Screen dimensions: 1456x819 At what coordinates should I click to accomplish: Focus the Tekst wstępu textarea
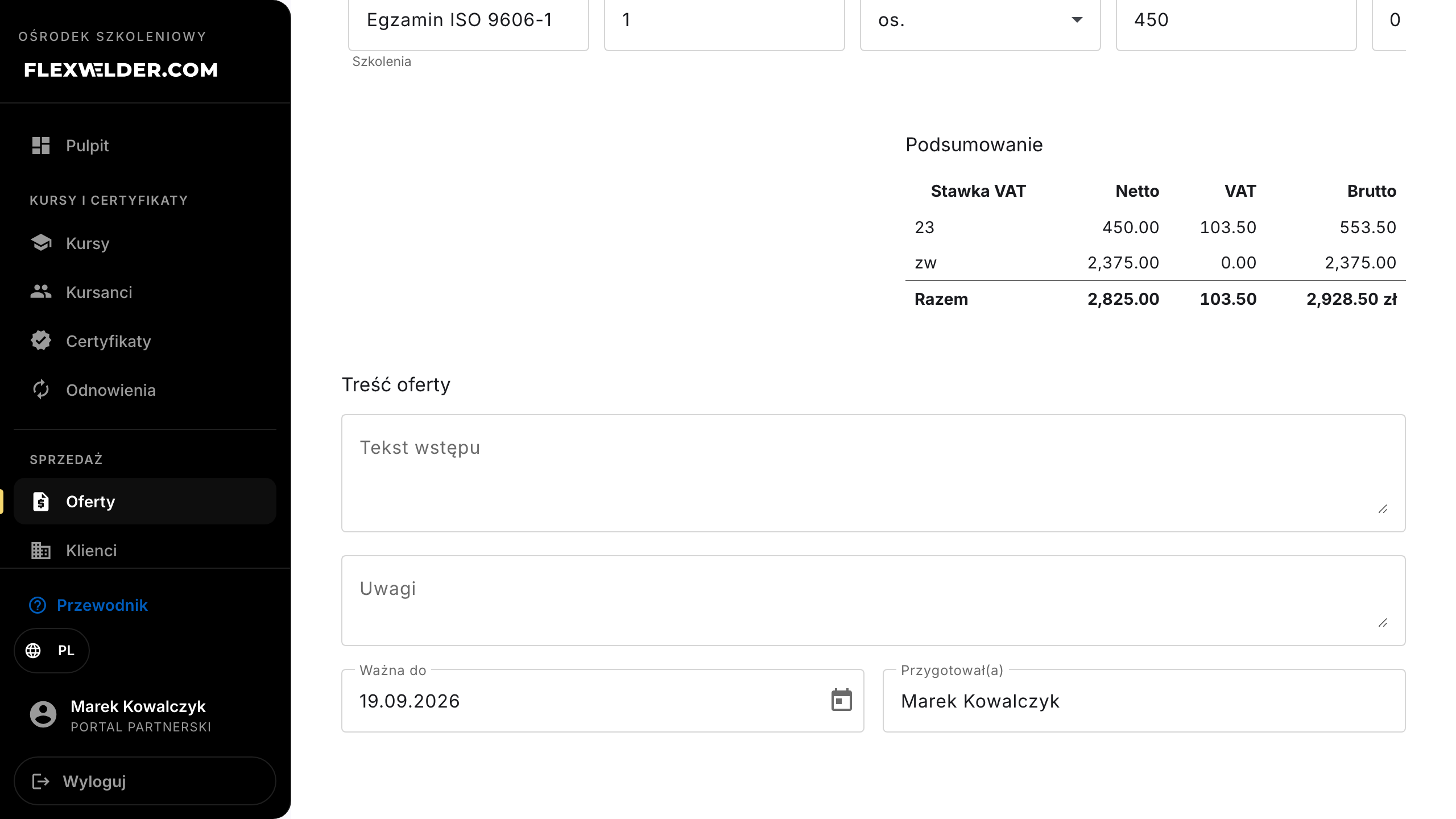(873, 473)
